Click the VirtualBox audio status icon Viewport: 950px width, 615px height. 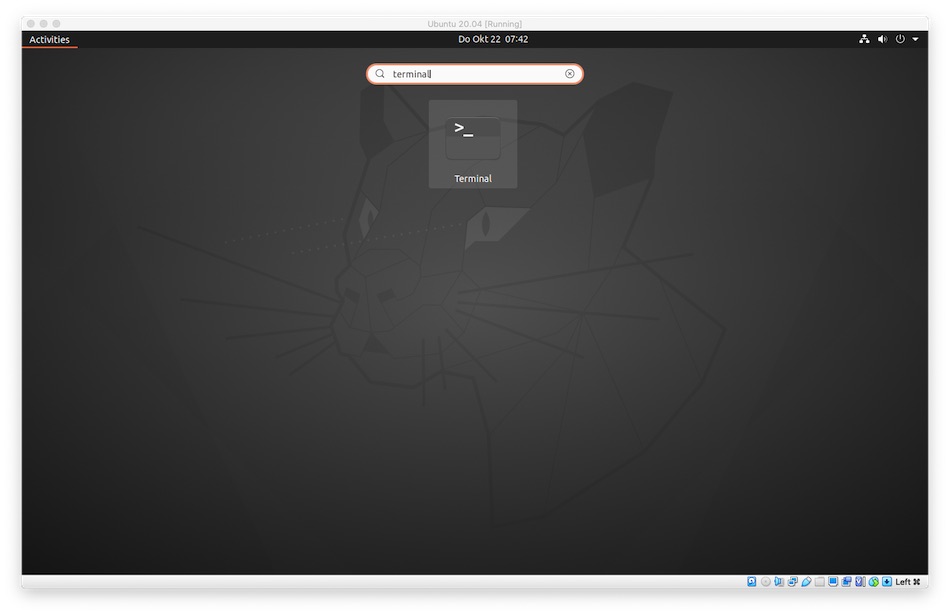click(x=779, y=582)
